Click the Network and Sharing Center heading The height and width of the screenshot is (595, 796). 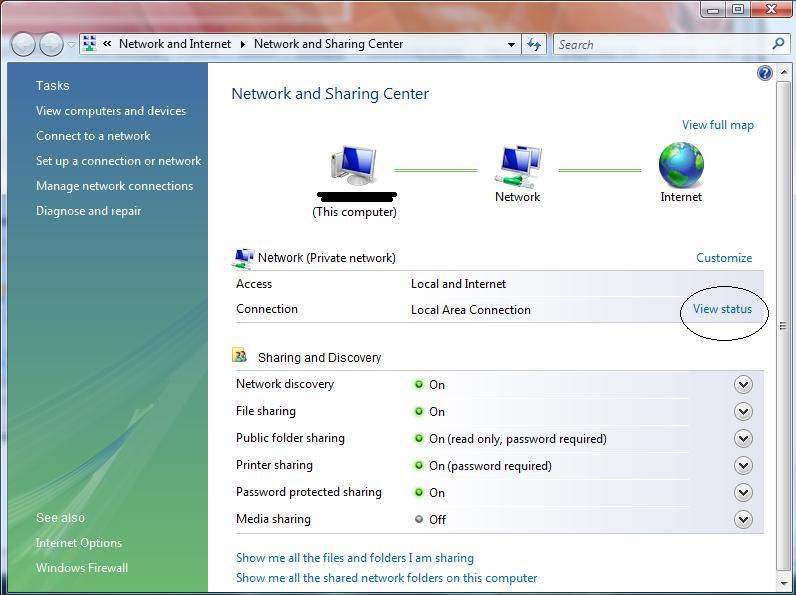pos(330,94)
